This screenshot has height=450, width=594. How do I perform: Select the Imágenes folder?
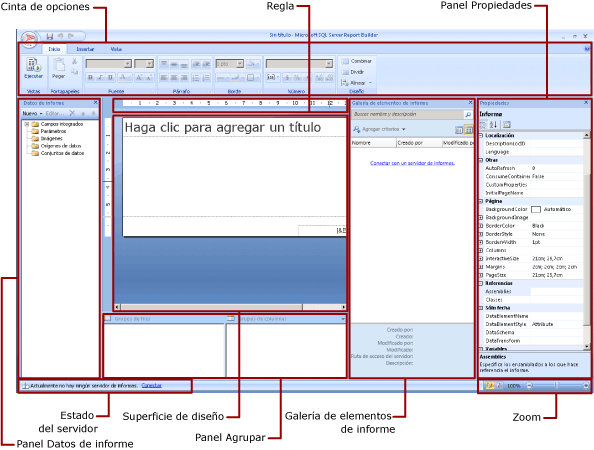[x=47, y=139]
